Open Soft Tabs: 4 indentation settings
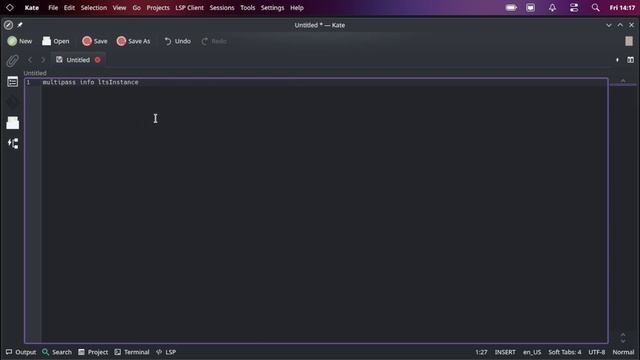Screen dimensions: 640x360 pyautogui.click(x=564, y=352)
